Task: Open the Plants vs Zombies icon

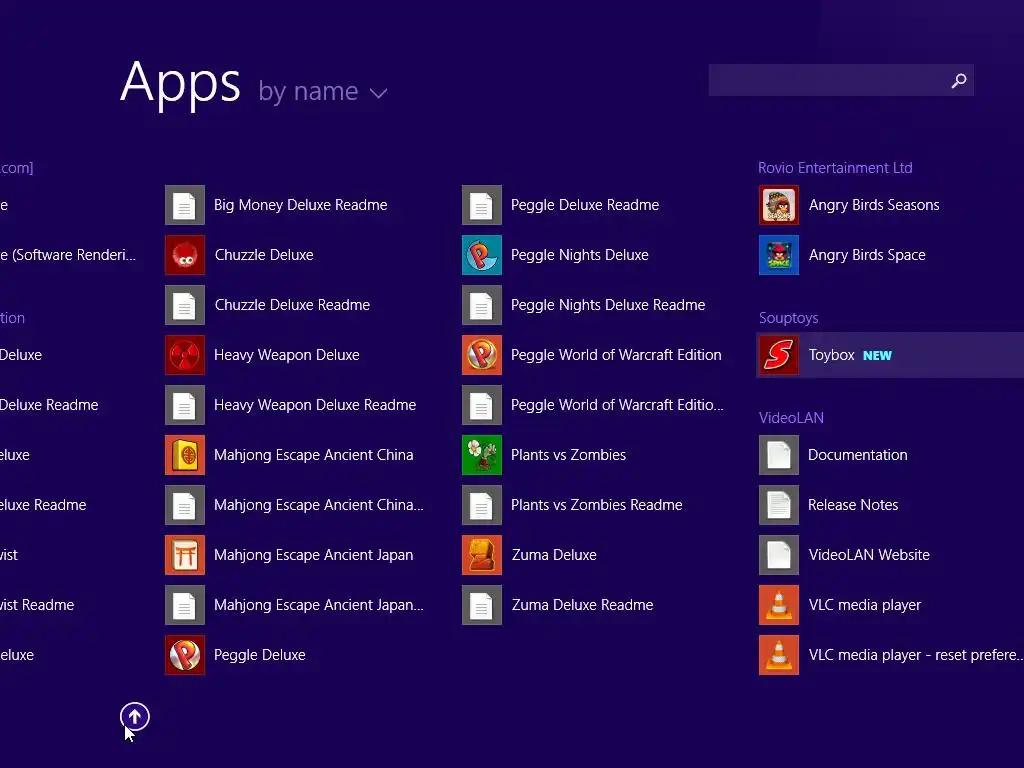Action: pyautogui.click(x=482, y=455)
